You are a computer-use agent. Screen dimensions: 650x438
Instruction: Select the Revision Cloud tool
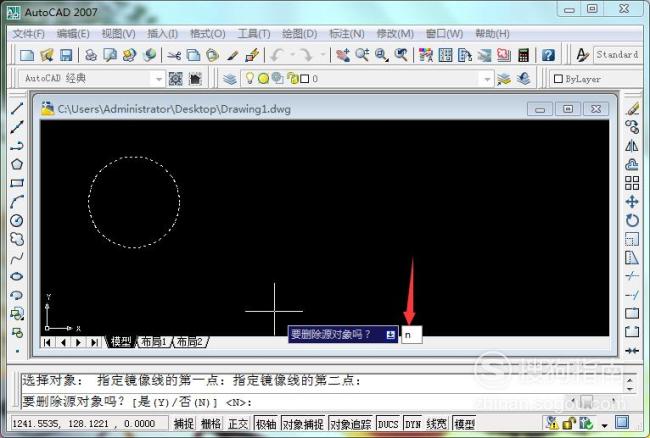(x=17, y=239)
